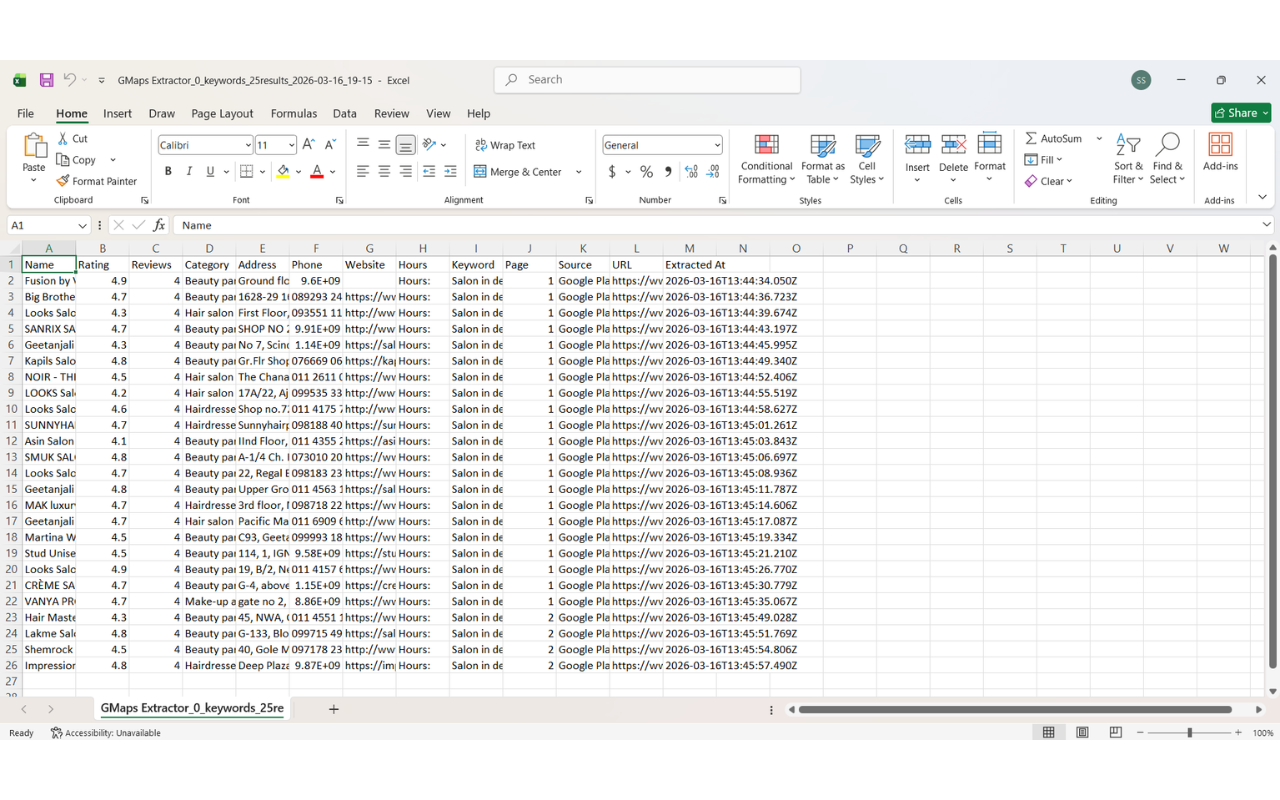
Task: Toggle Wrap Text
Action: [505, 145]
